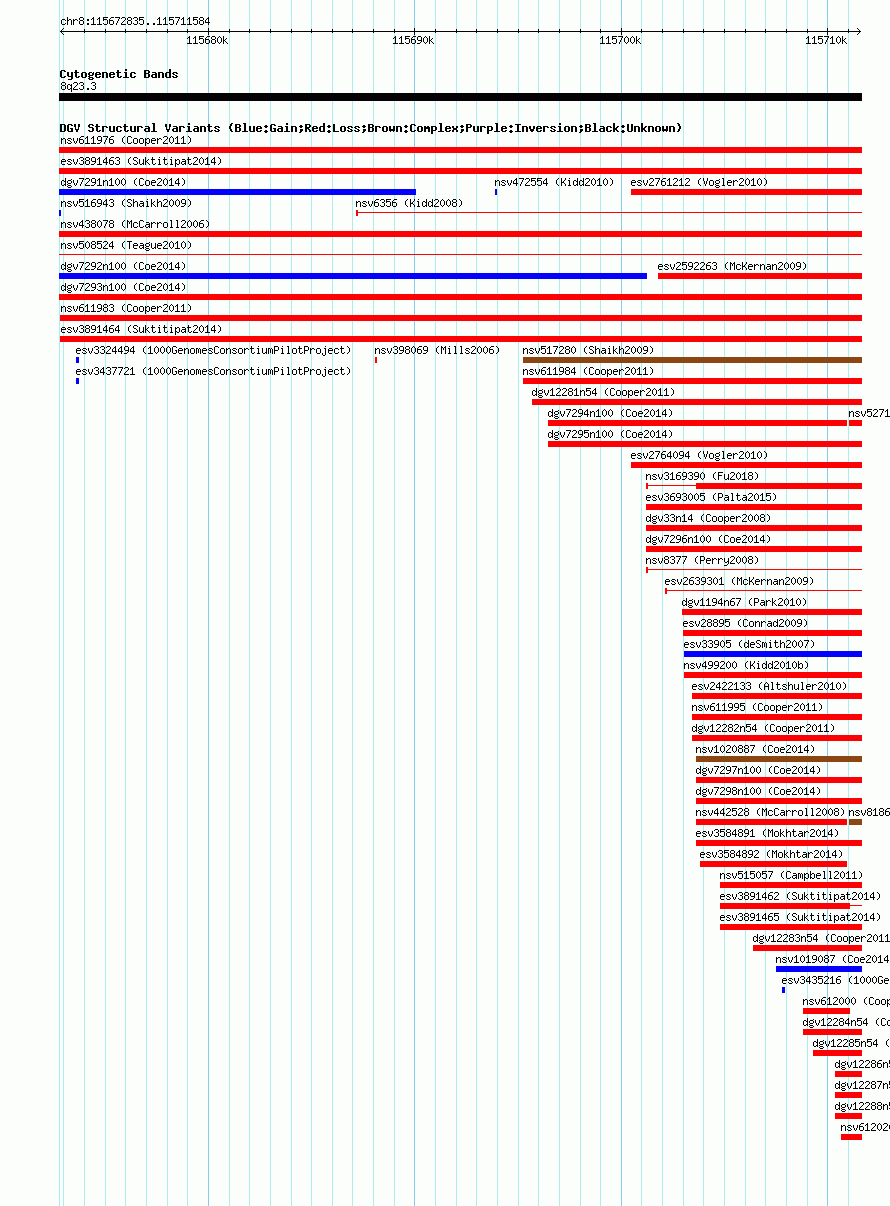Click the chr8:115672835..115711584 coordinates text
The height and width of the screenshot is (1206, 890).
135,21
